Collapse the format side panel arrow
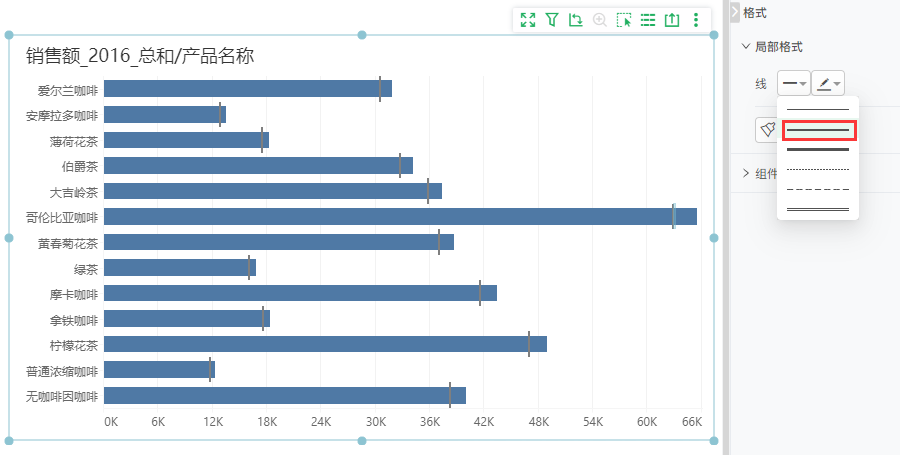 [735, 12]
